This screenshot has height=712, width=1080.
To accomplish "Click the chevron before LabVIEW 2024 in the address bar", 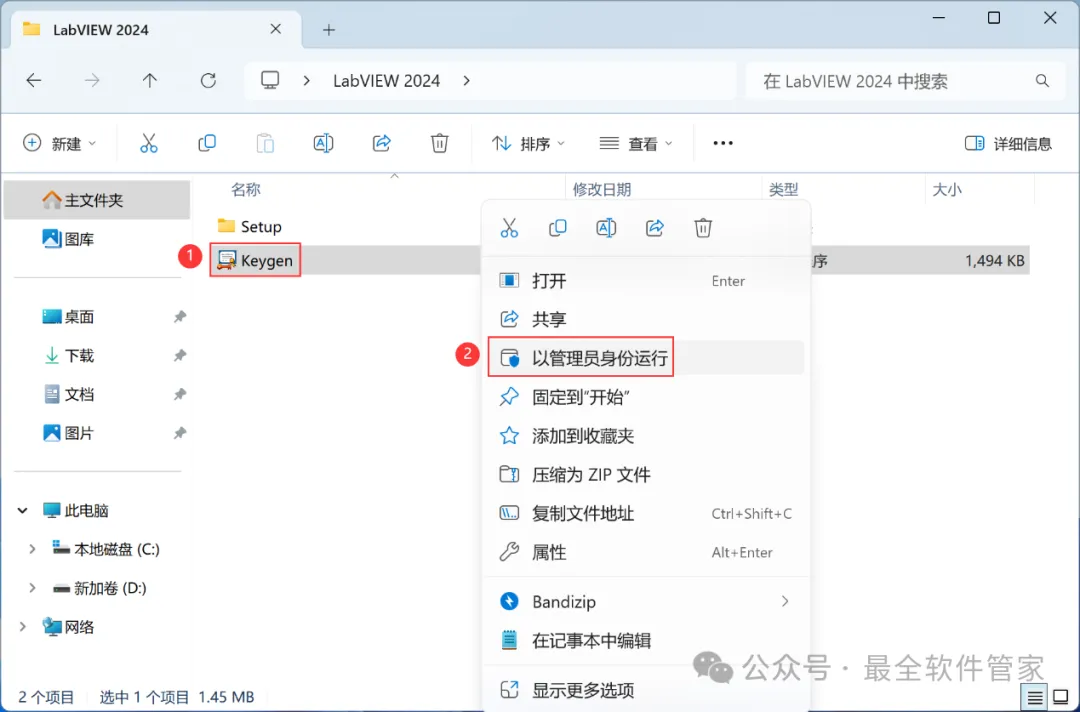I will click(307, 81).
